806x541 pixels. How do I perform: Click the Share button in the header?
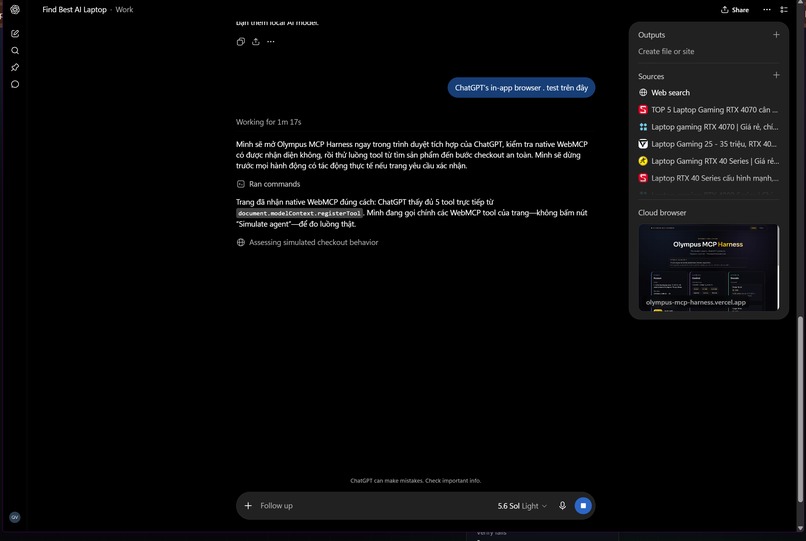pos(735,10)
